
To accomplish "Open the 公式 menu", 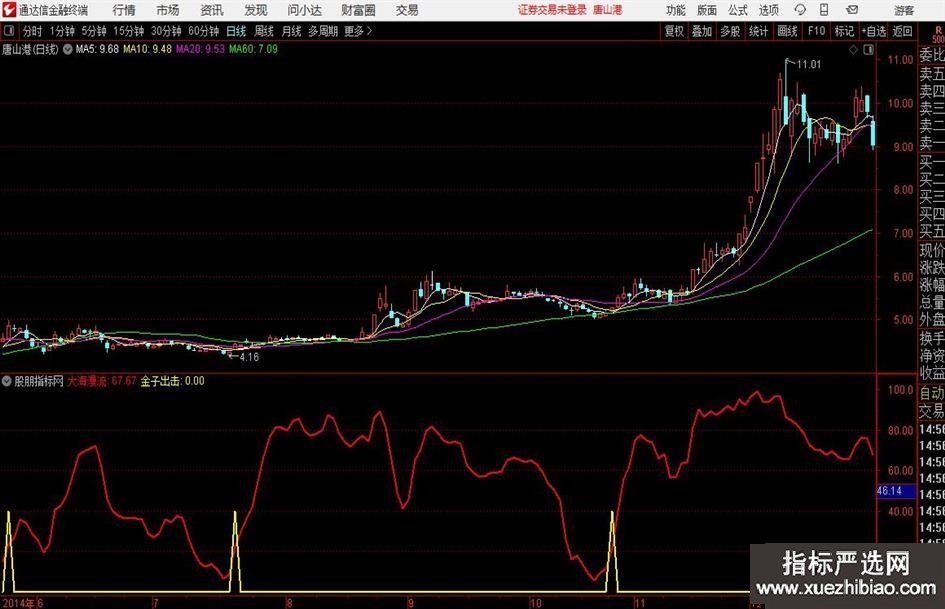I will pos(738,10).
